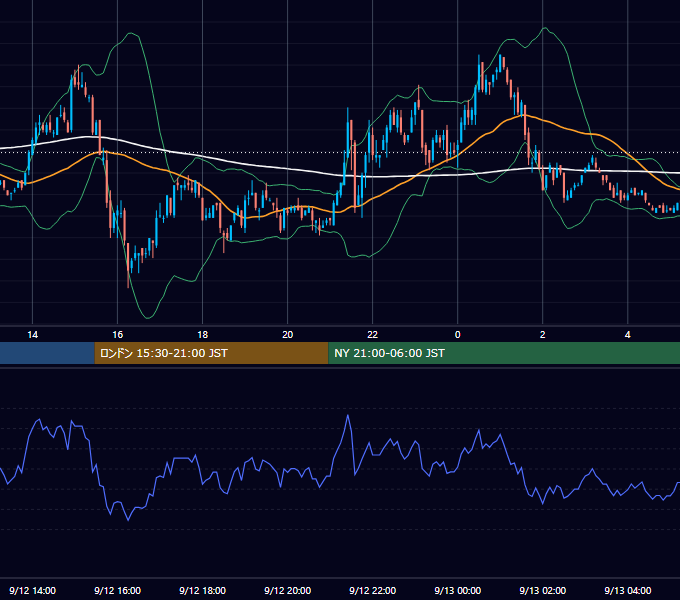Click the 2 hour label on price chart axis
680x600 pixels.
coord(543,335)
